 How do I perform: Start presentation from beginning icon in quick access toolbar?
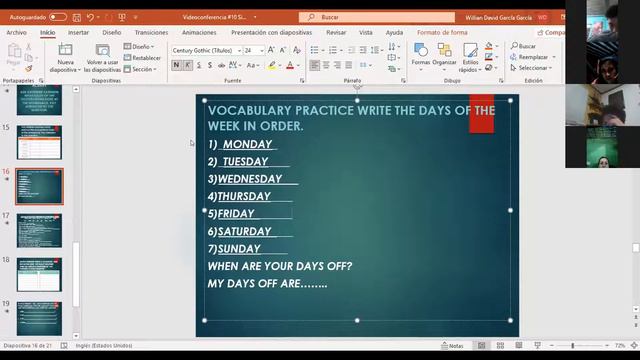pyautogui.click(x=122, y=17)
